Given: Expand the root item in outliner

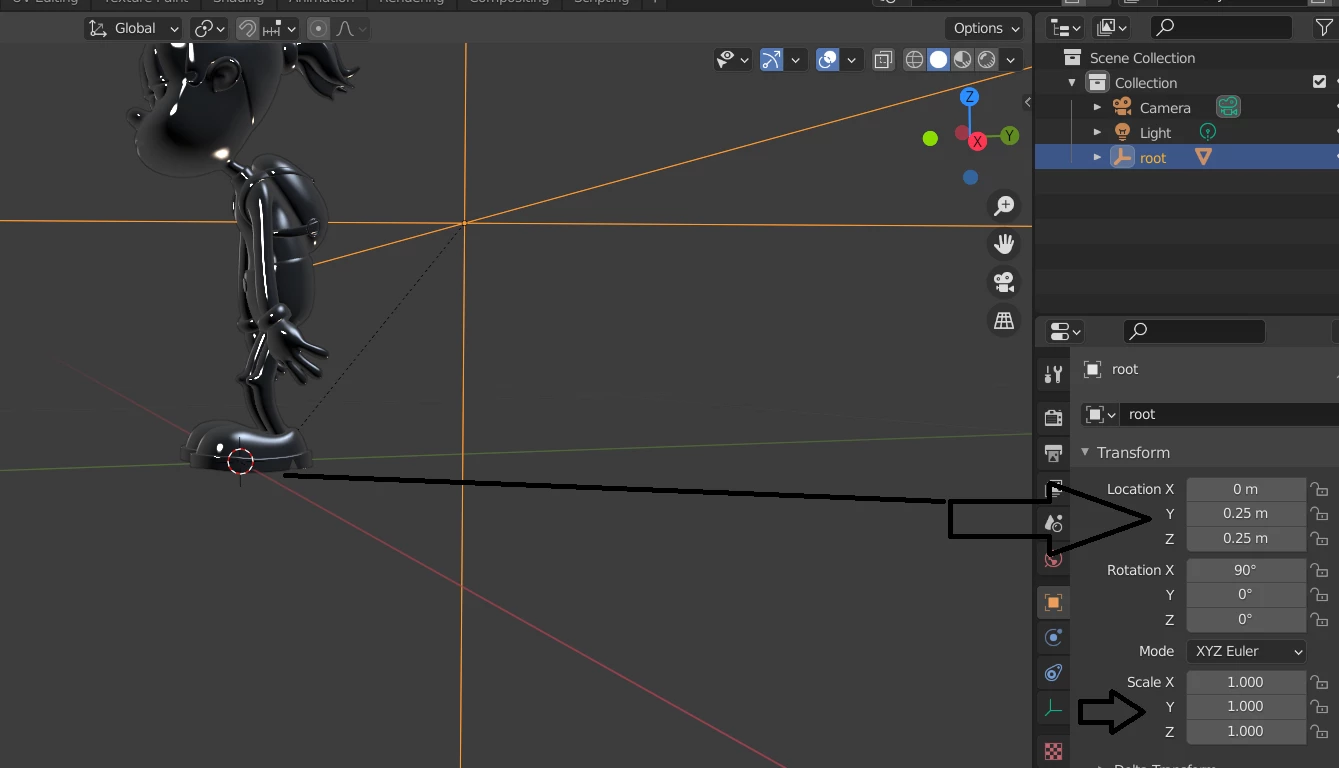Looking at the screenshot, I should pos(1097,157).
